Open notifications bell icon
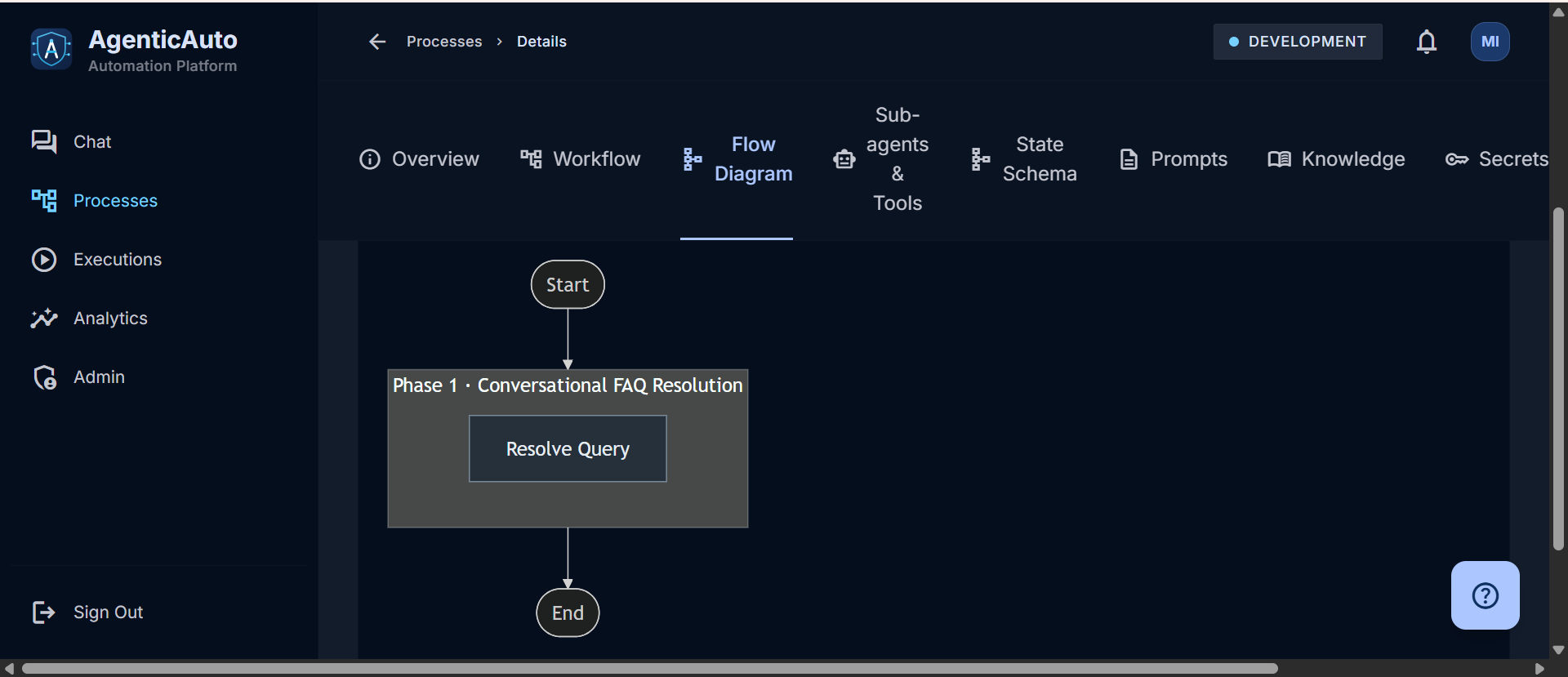 click(x=1427, y=42)
